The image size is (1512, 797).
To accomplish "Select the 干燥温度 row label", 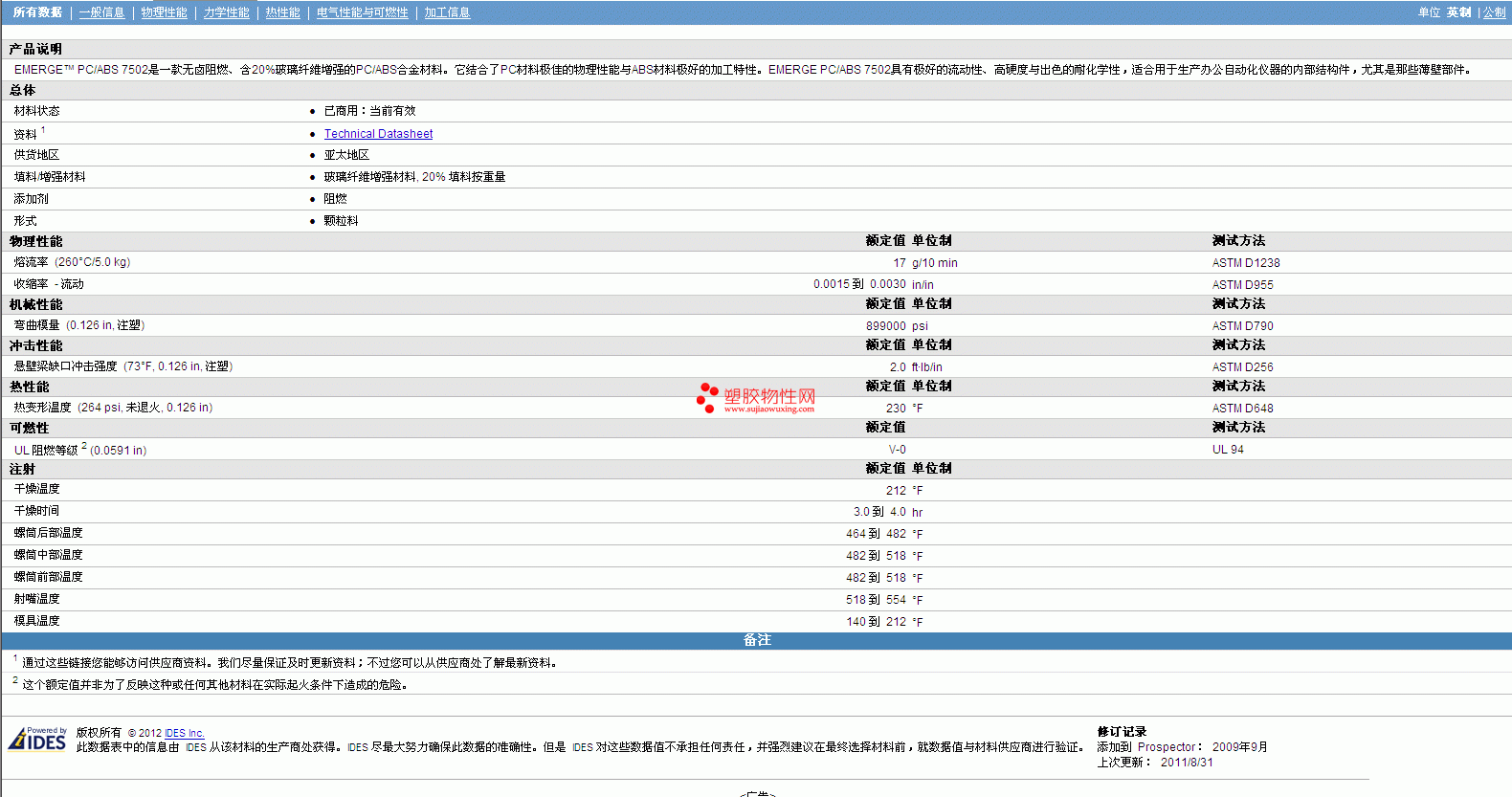I will [36, 489].
